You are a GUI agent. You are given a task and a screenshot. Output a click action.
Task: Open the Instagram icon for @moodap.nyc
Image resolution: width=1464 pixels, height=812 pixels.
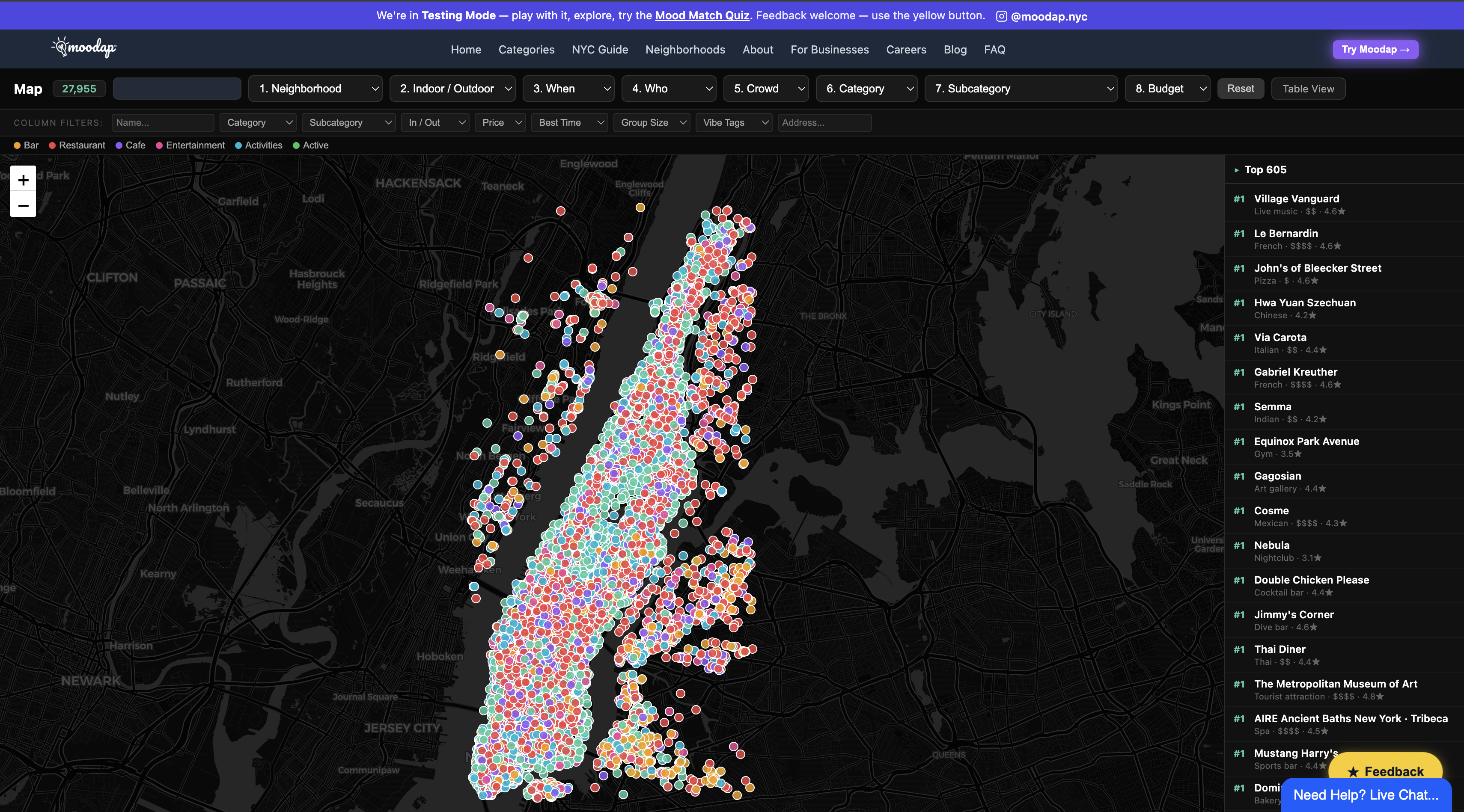tap(1001, 16)
